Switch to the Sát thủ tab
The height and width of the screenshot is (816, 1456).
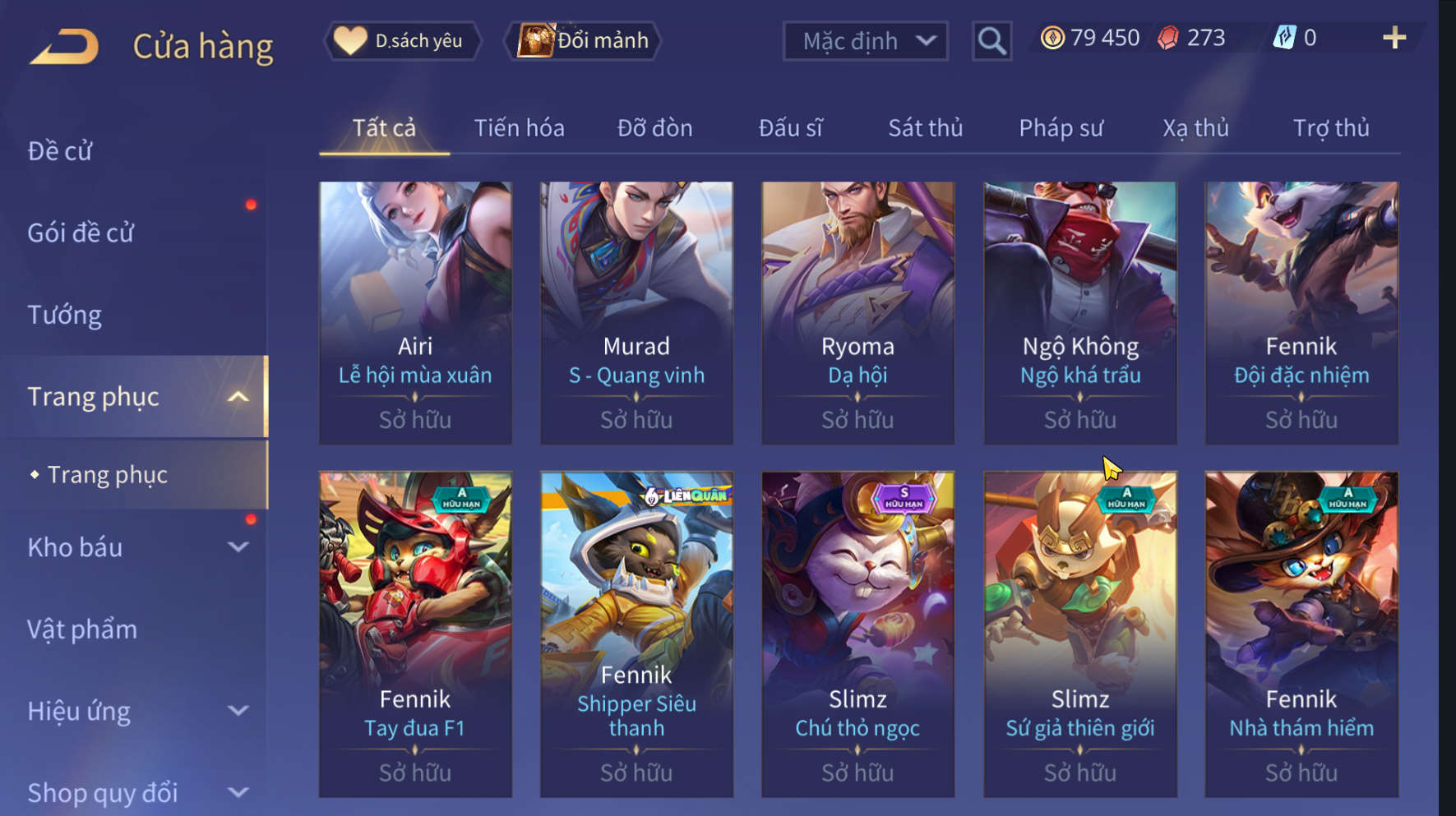(x=925, y=128)
